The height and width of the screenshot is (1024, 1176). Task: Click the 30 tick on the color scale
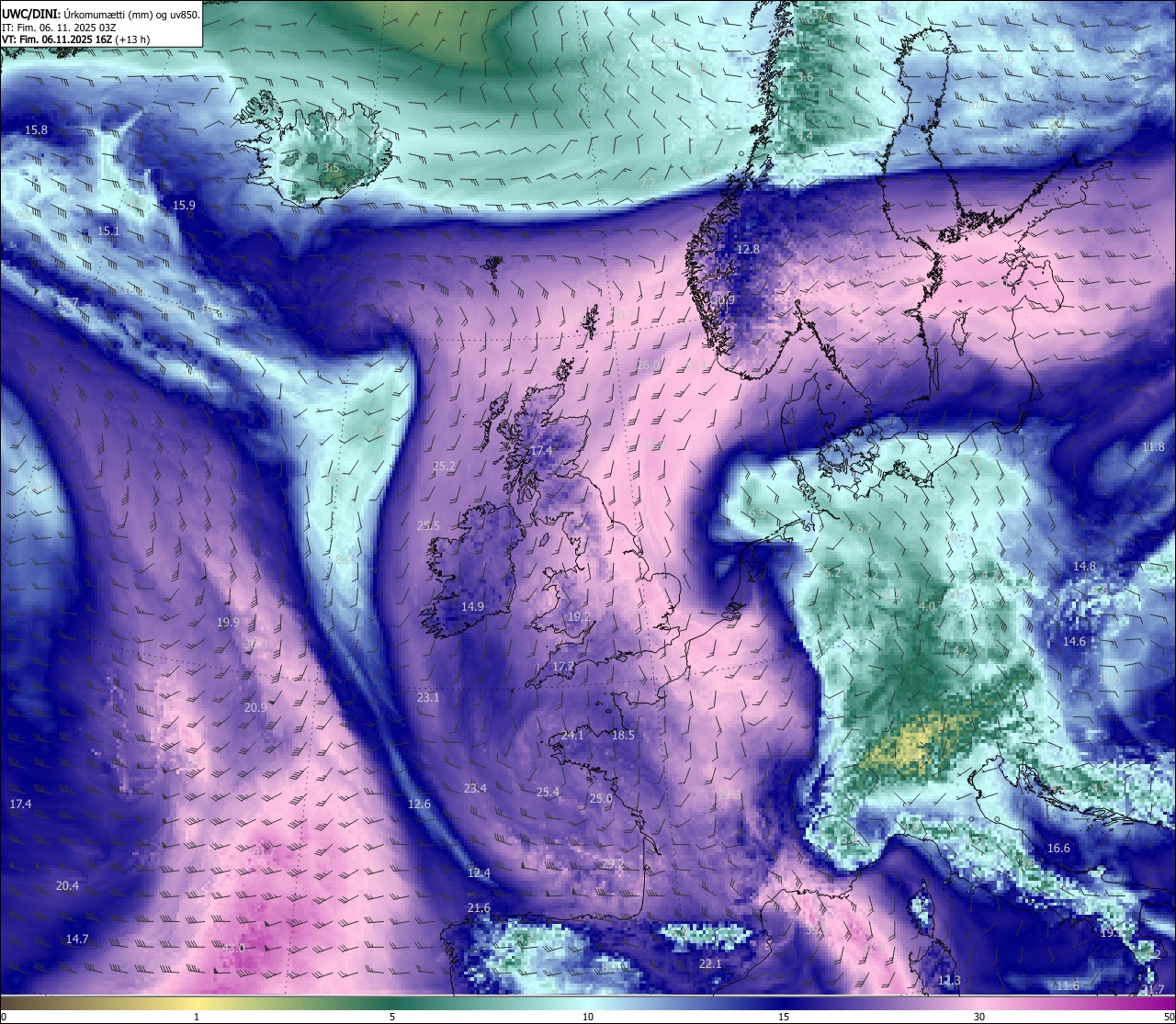pos(979,1017)
